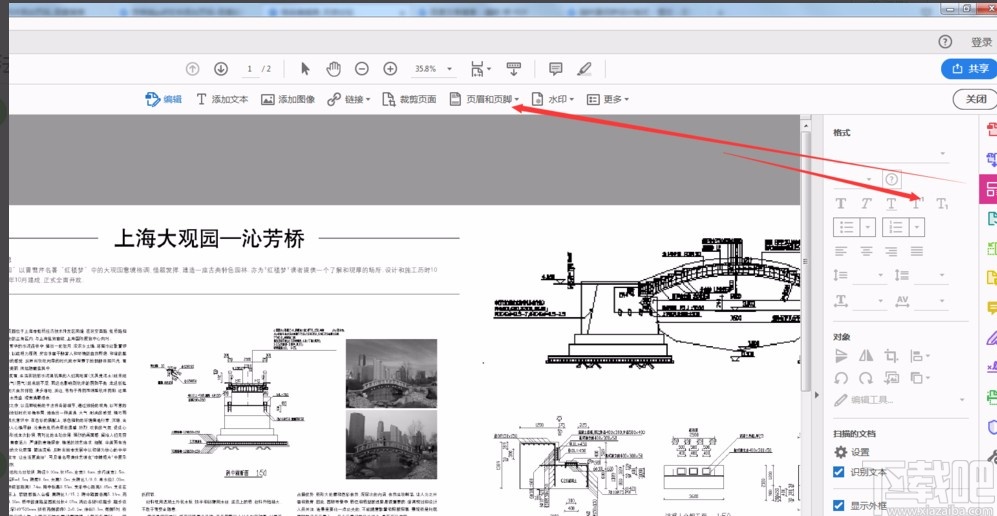Align text right in format panel

pyautogui.click(x=891, y=251)
